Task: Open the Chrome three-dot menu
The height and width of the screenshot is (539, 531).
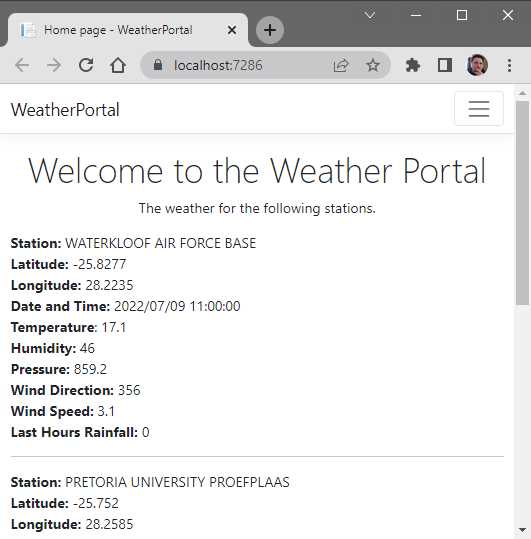Action: click(509, 65)
